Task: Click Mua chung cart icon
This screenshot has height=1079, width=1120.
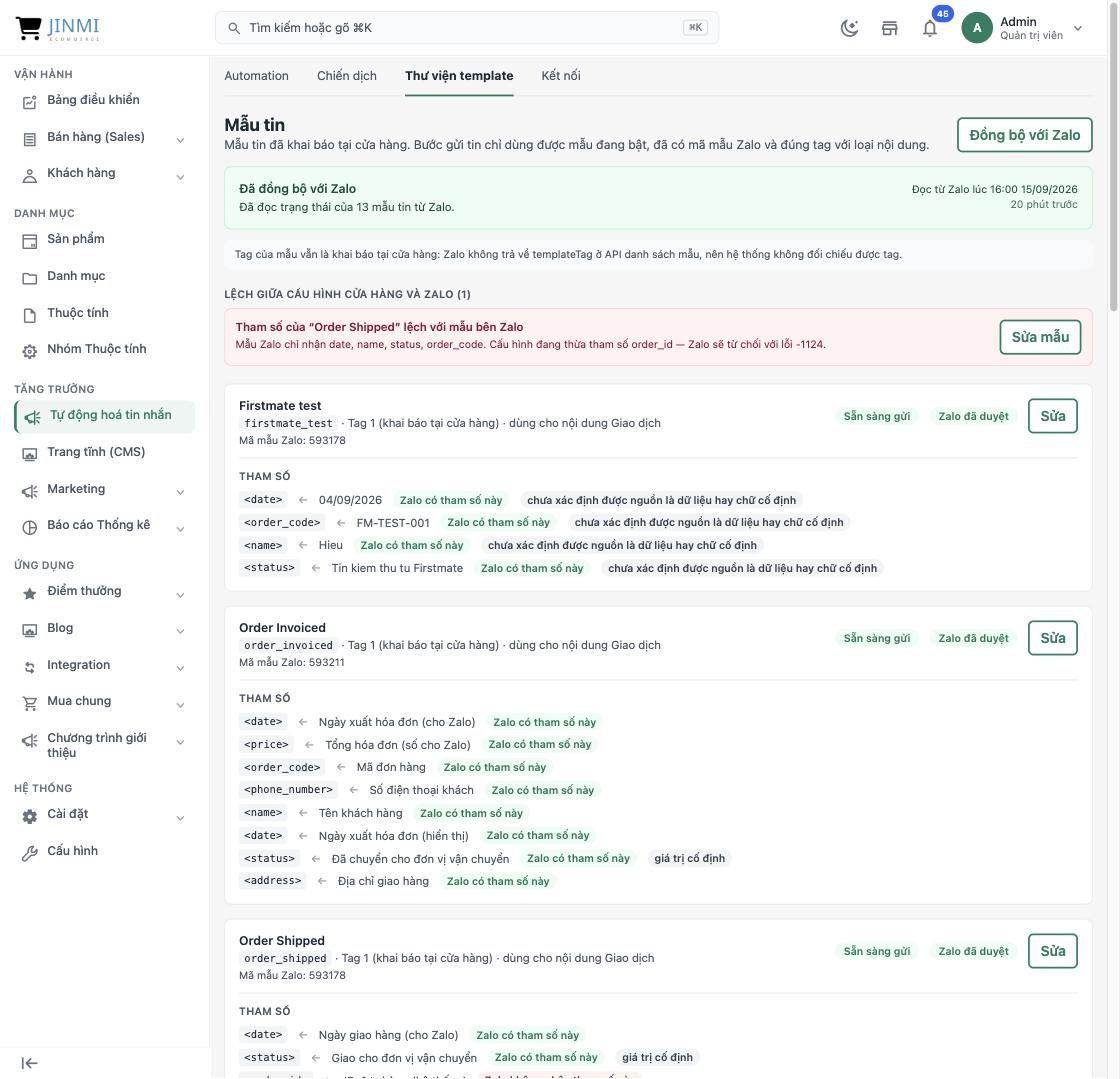Action: coord(29,703)
